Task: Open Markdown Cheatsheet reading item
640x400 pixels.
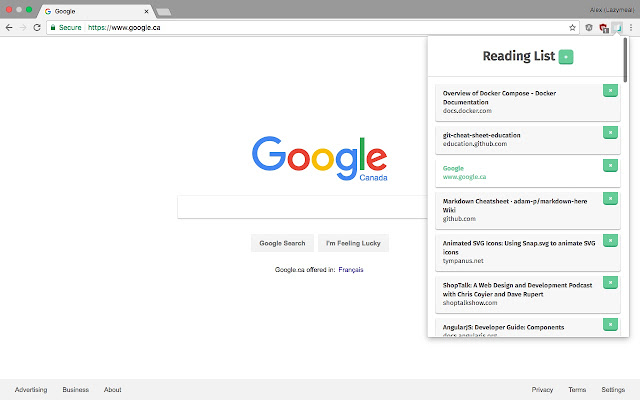Action: 528,210
